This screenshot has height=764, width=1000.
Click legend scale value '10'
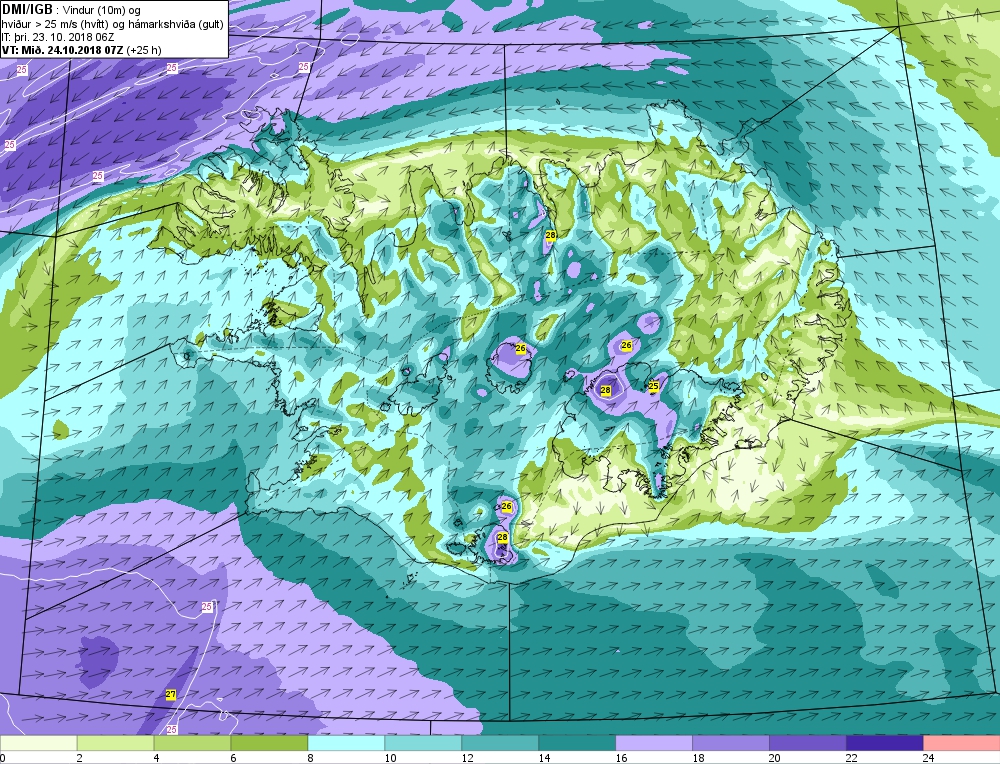point(390,758)
